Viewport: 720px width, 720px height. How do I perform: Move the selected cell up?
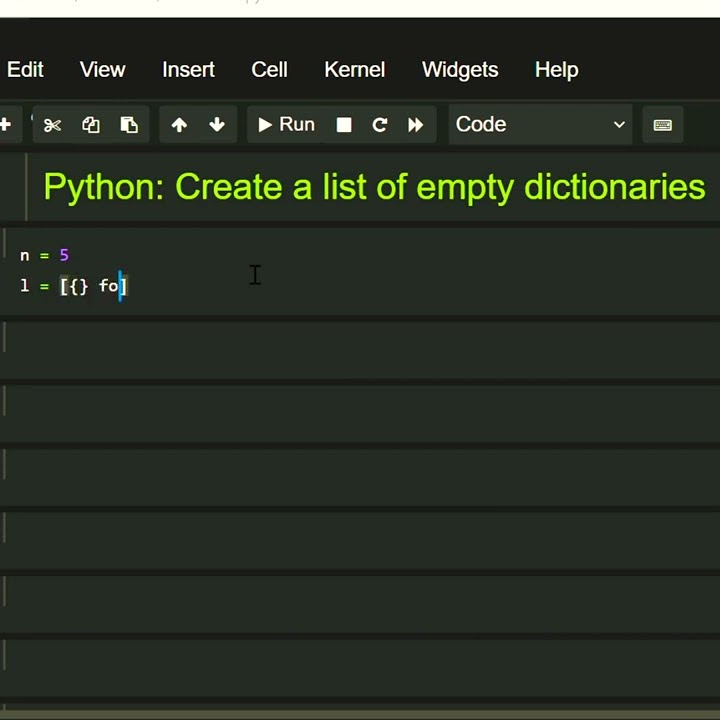[x=179, y=125]
